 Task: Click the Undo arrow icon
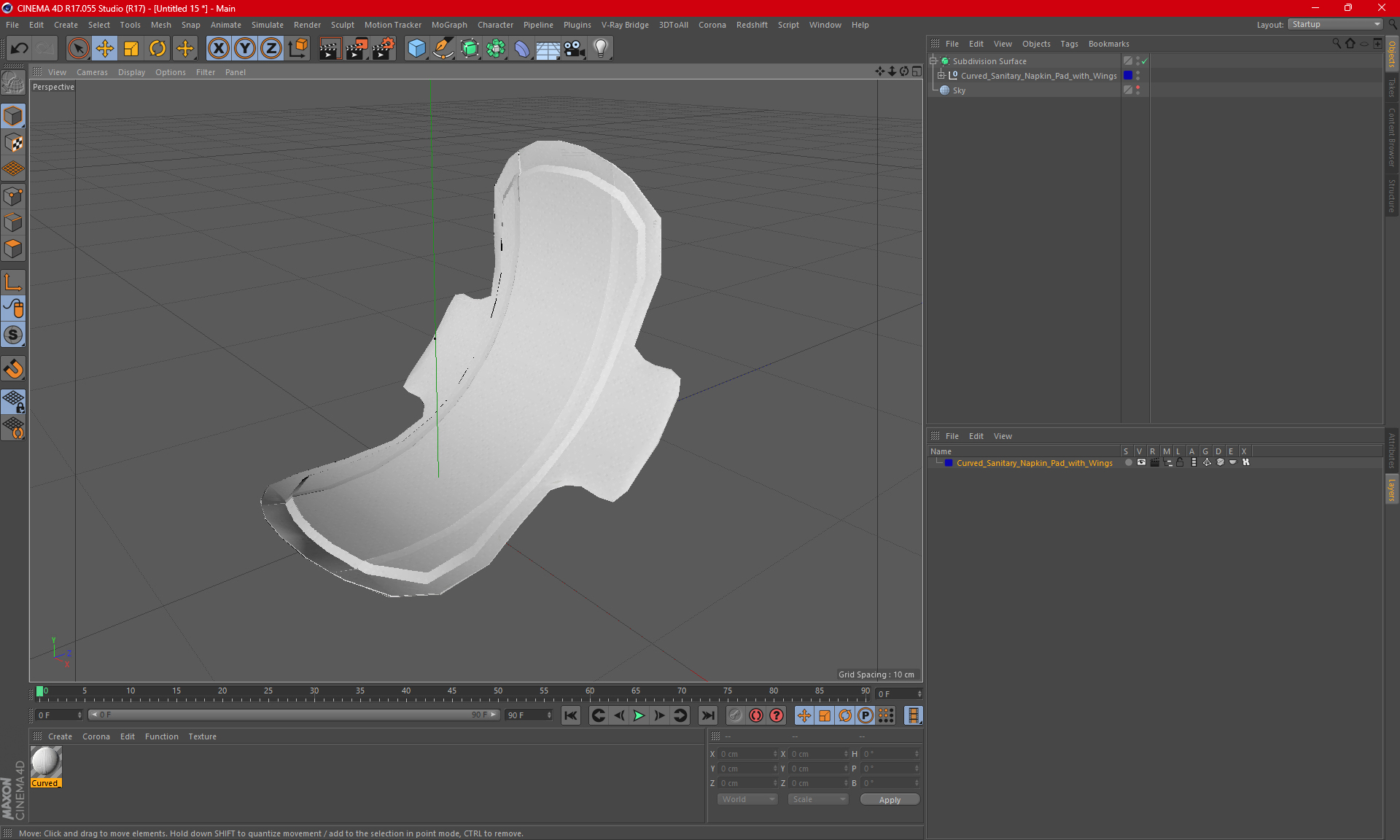pyautogui.click(x=20, y=49)
